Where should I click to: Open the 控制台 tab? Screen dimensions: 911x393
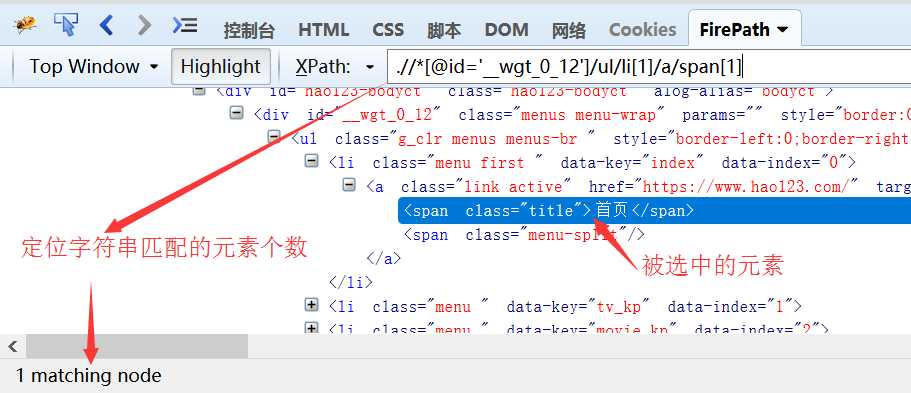249,30
